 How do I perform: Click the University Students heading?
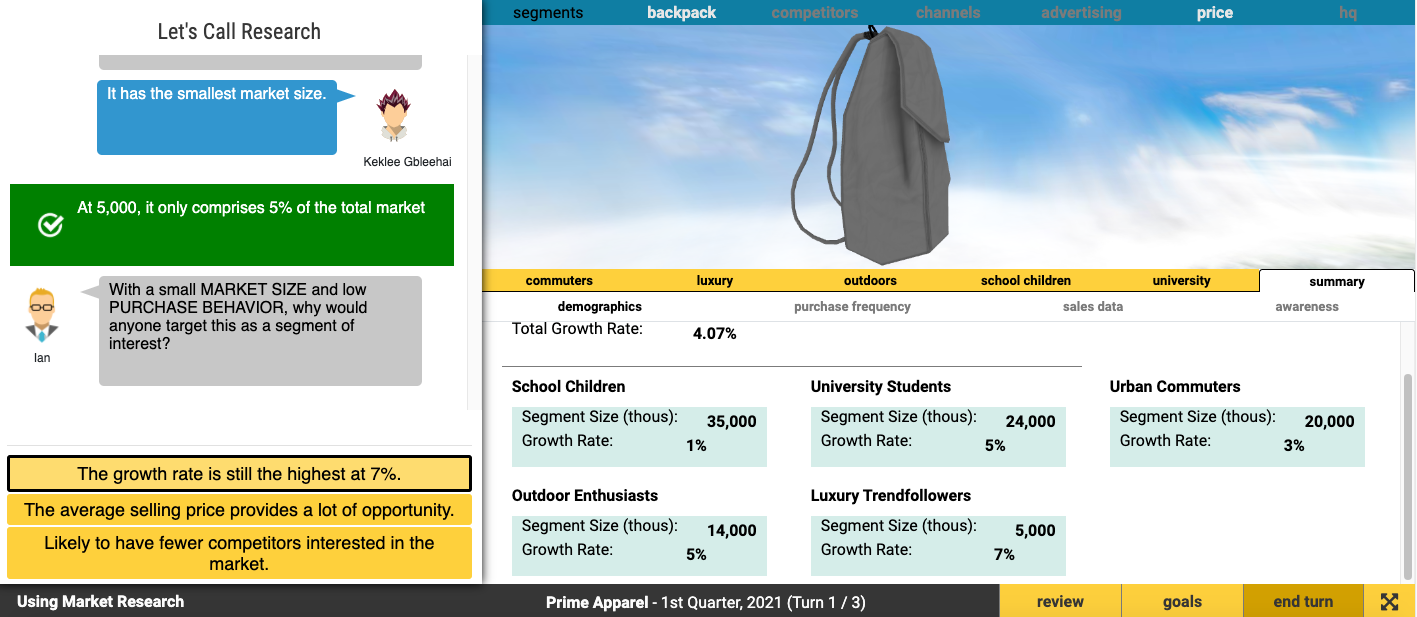pyautogui.click(x=881, y=387)
